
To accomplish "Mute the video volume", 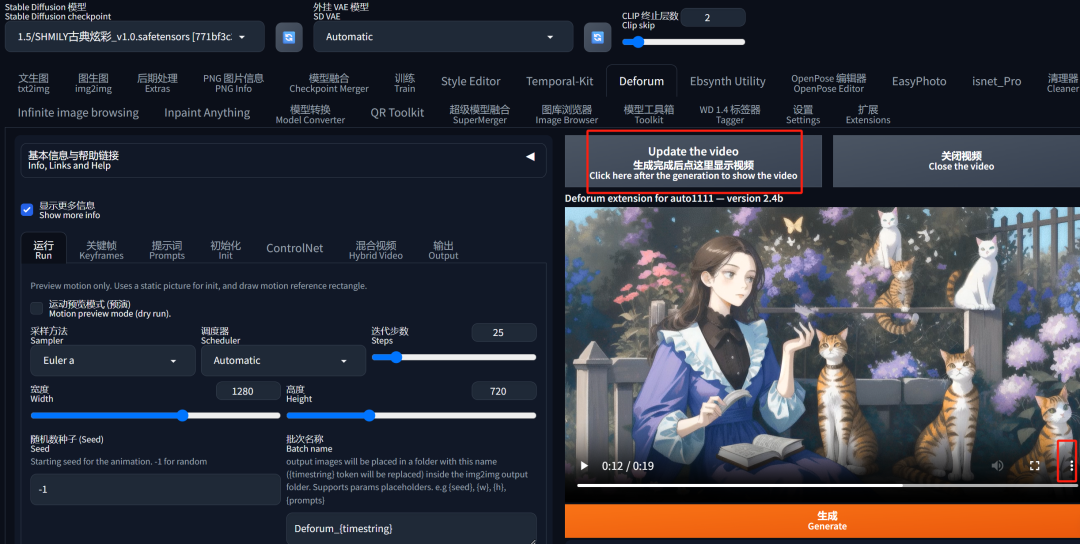I will click(x=997, y=466).
